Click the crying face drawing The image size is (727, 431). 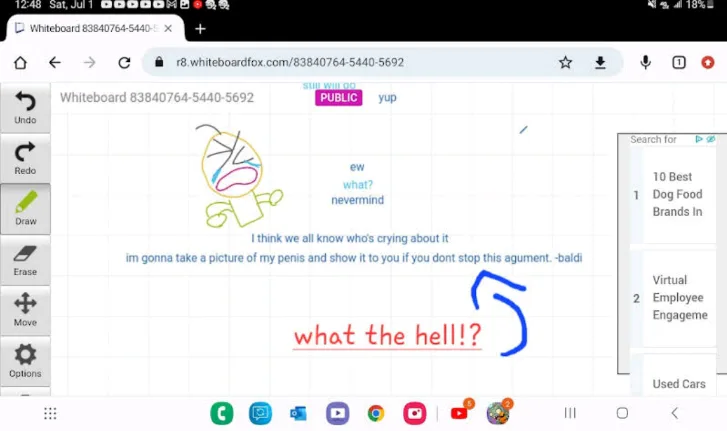click(x=239, y=176)
